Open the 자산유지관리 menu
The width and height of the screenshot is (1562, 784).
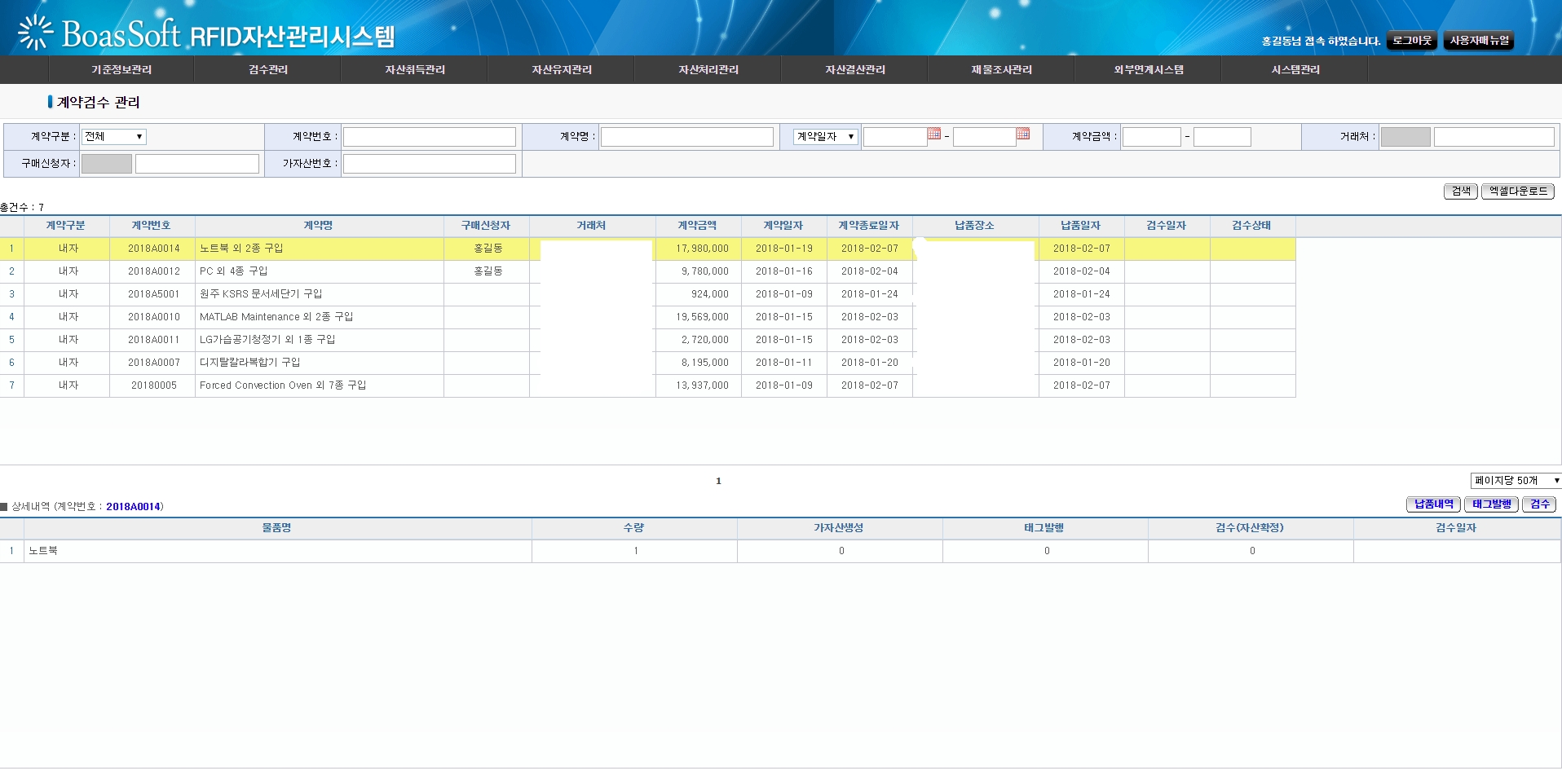[x=562, y=69]
